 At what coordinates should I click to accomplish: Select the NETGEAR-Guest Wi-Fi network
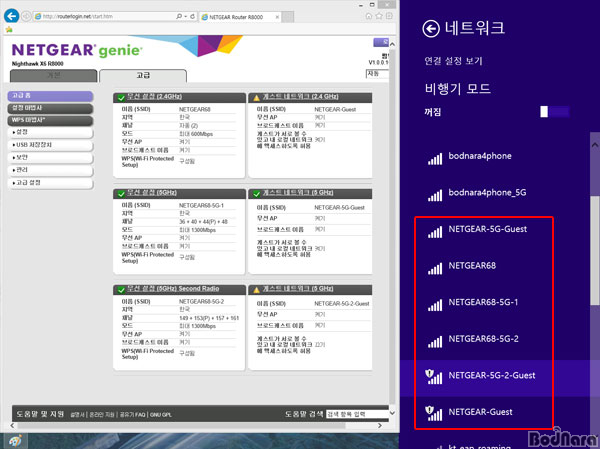(494, 412)
